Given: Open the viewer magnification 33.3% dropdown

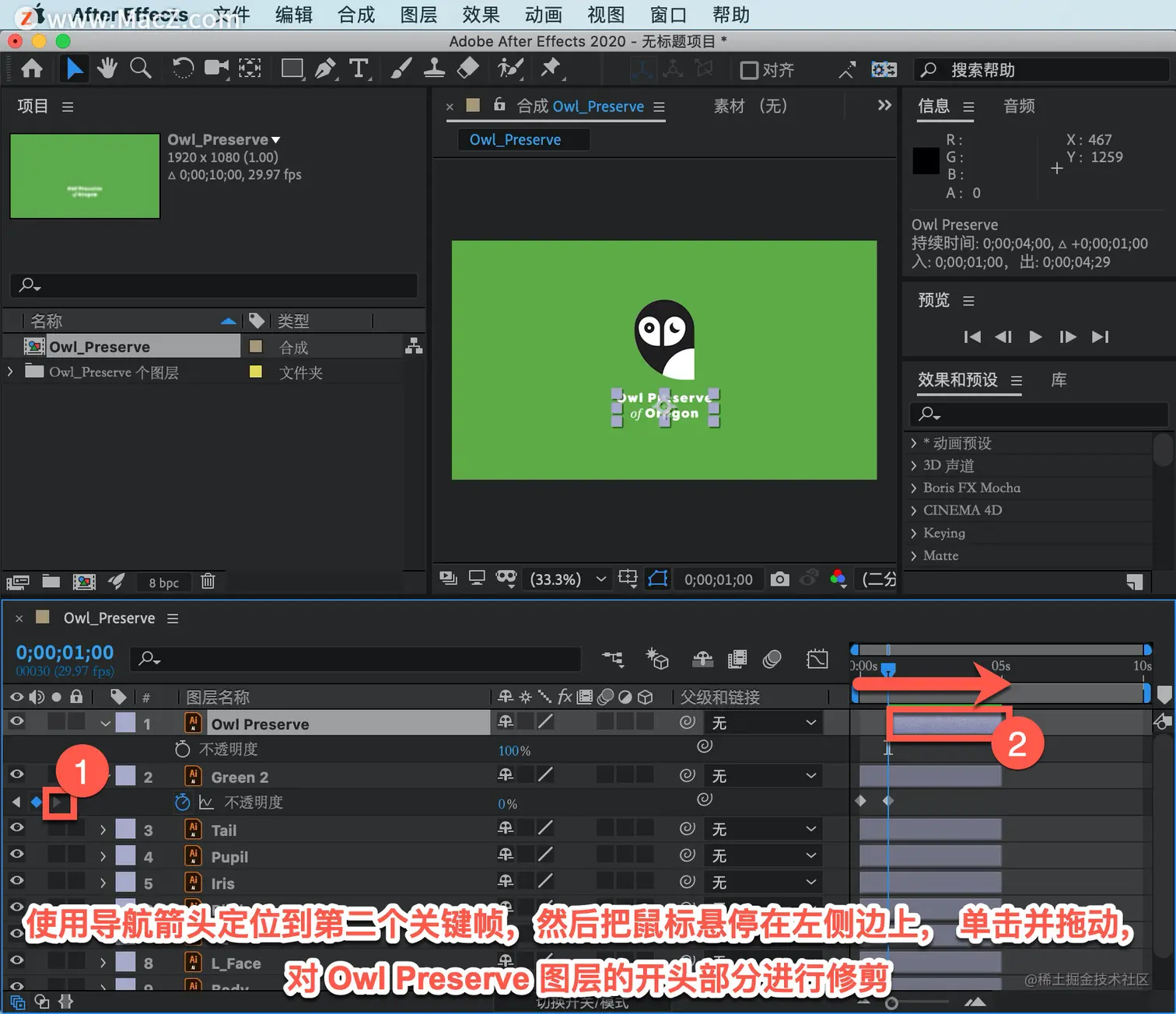Looking at the screenshot, I should click(x=569, y=579).
